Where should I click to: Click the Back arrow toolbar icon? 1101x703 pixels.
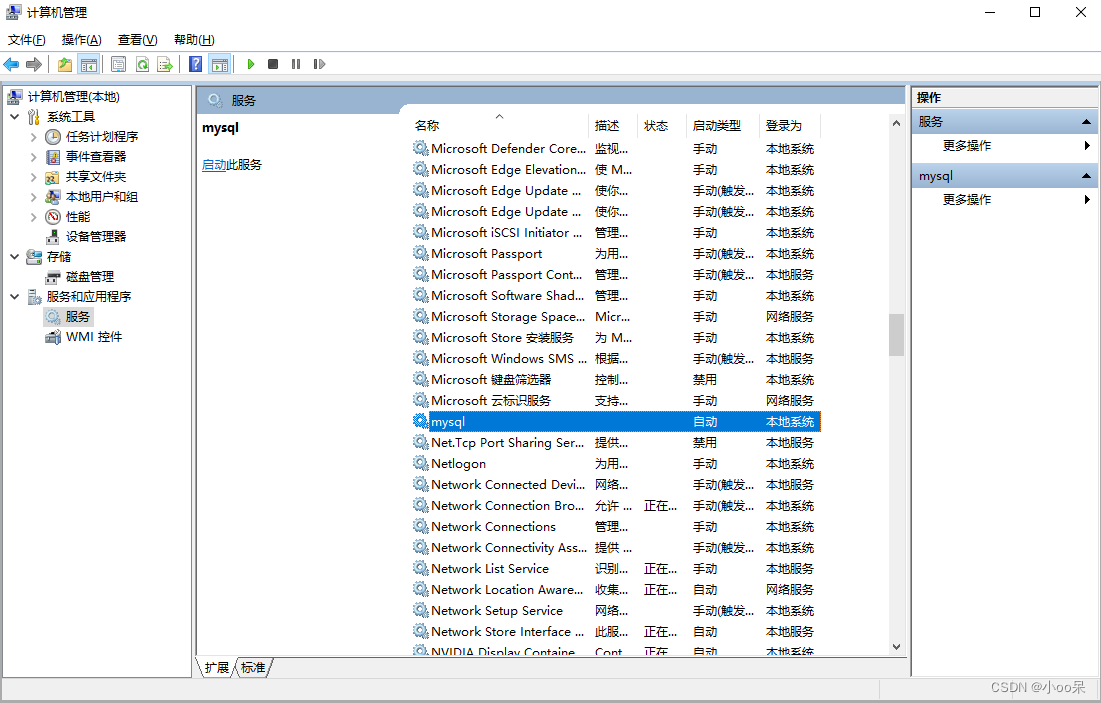(x=11, y=65)
